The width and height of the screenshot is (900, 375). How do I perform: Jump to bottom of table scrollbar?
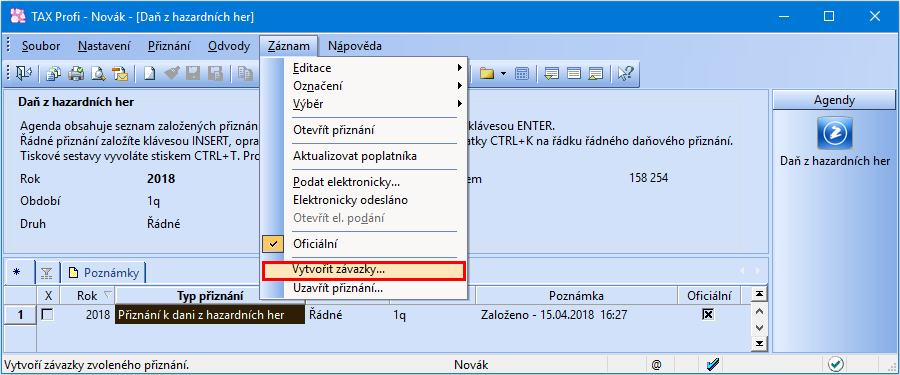[759, 344]
